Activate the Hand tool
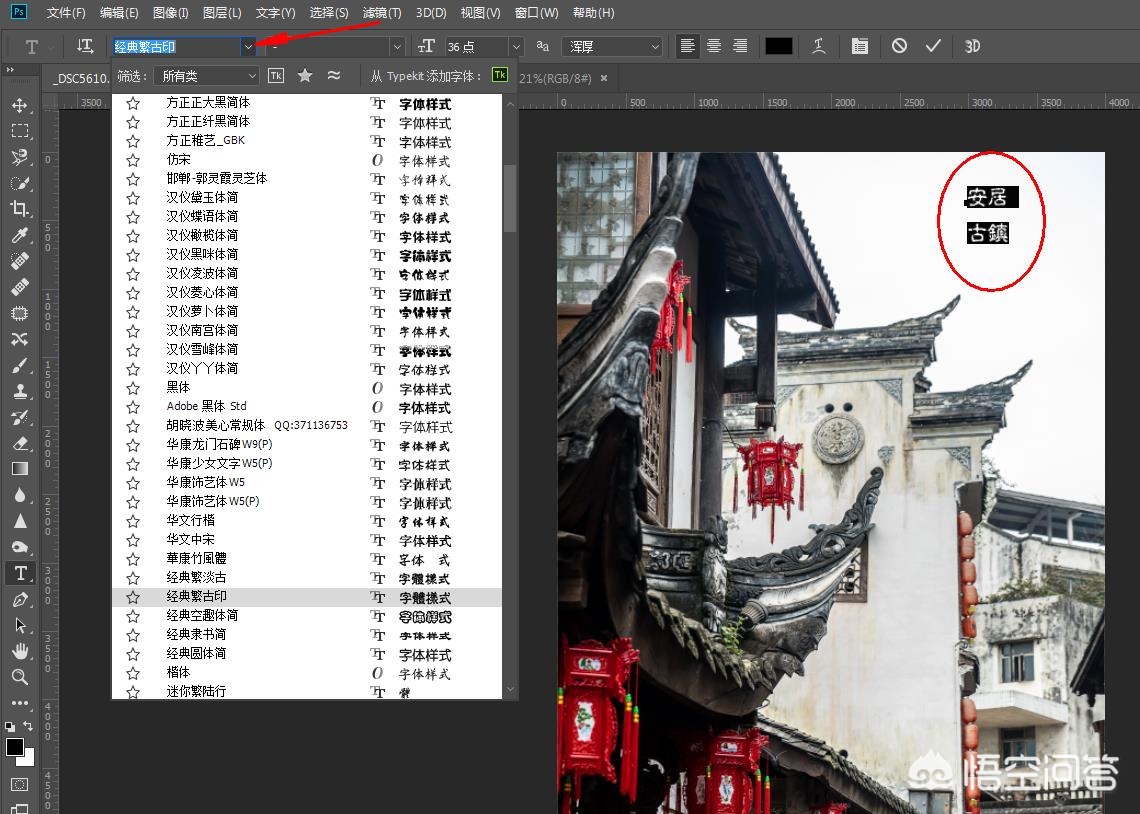Screen dimensions: 1140x814 pyautogui.click(x=19, y=651)
